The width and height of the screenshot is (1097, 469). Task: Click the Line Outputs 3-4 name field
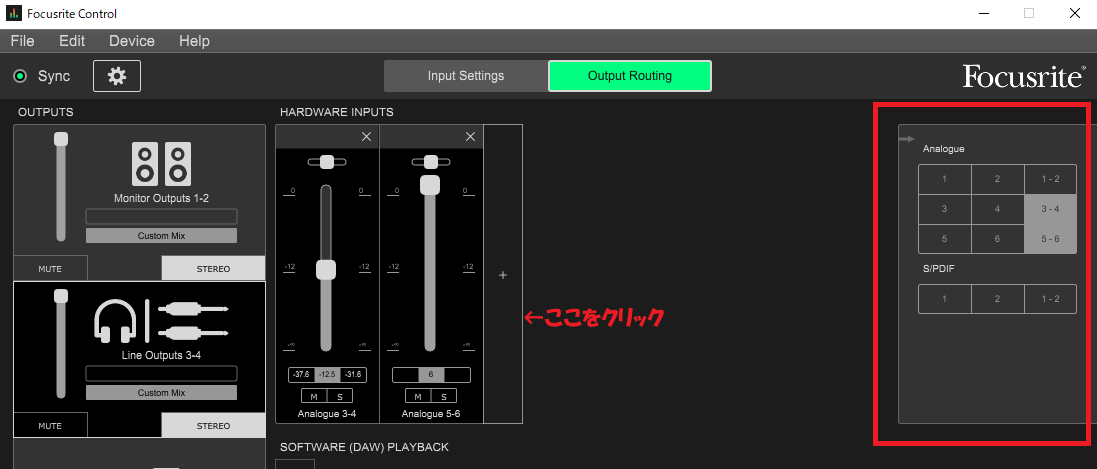[162, 373]
